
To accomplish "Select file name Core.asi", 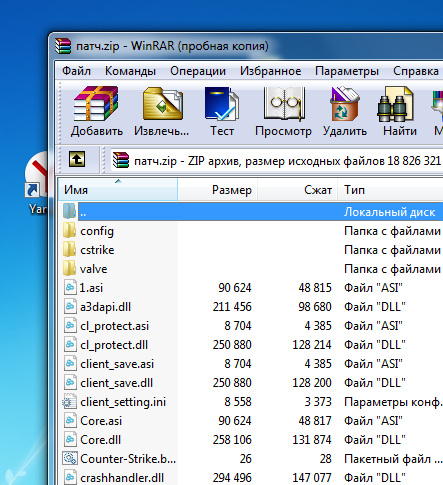I will click(101, 421).
